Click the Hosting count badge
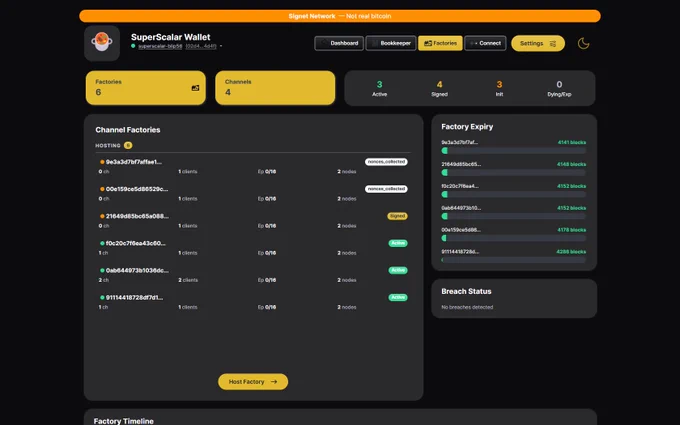 (x=128, y=145)
